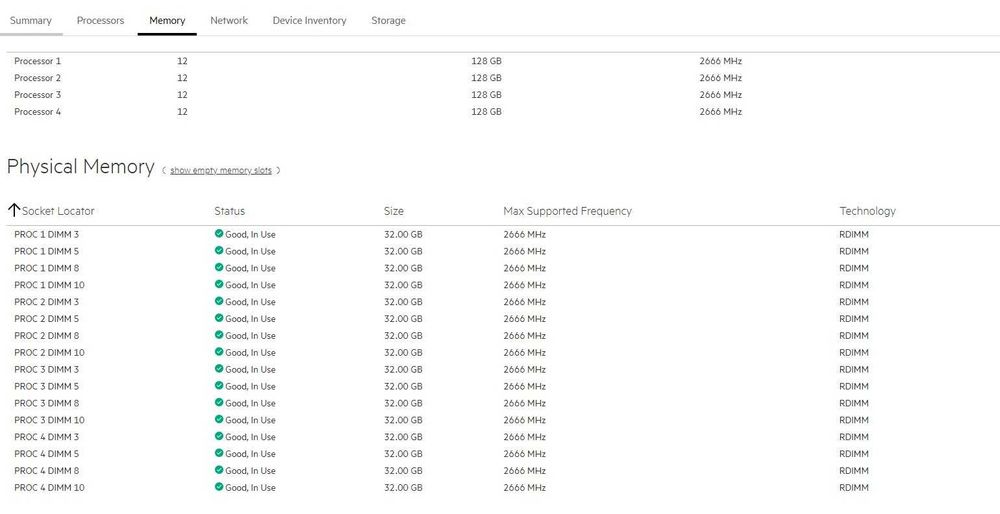Open the Summary tab
The image size is (1000, 514).
[x=31, y=20]
